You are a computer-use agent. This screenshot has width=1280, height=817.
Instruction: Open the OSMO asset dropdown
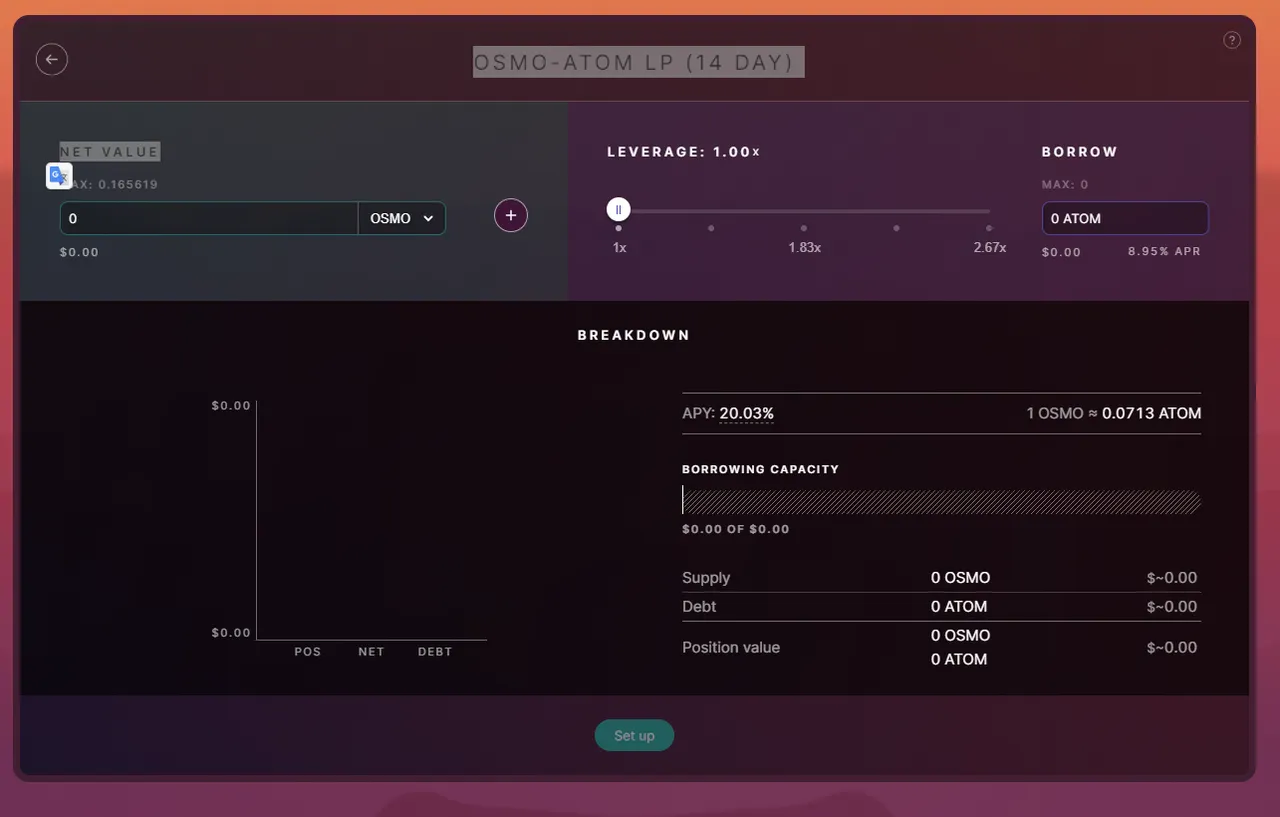click(402, 218)
